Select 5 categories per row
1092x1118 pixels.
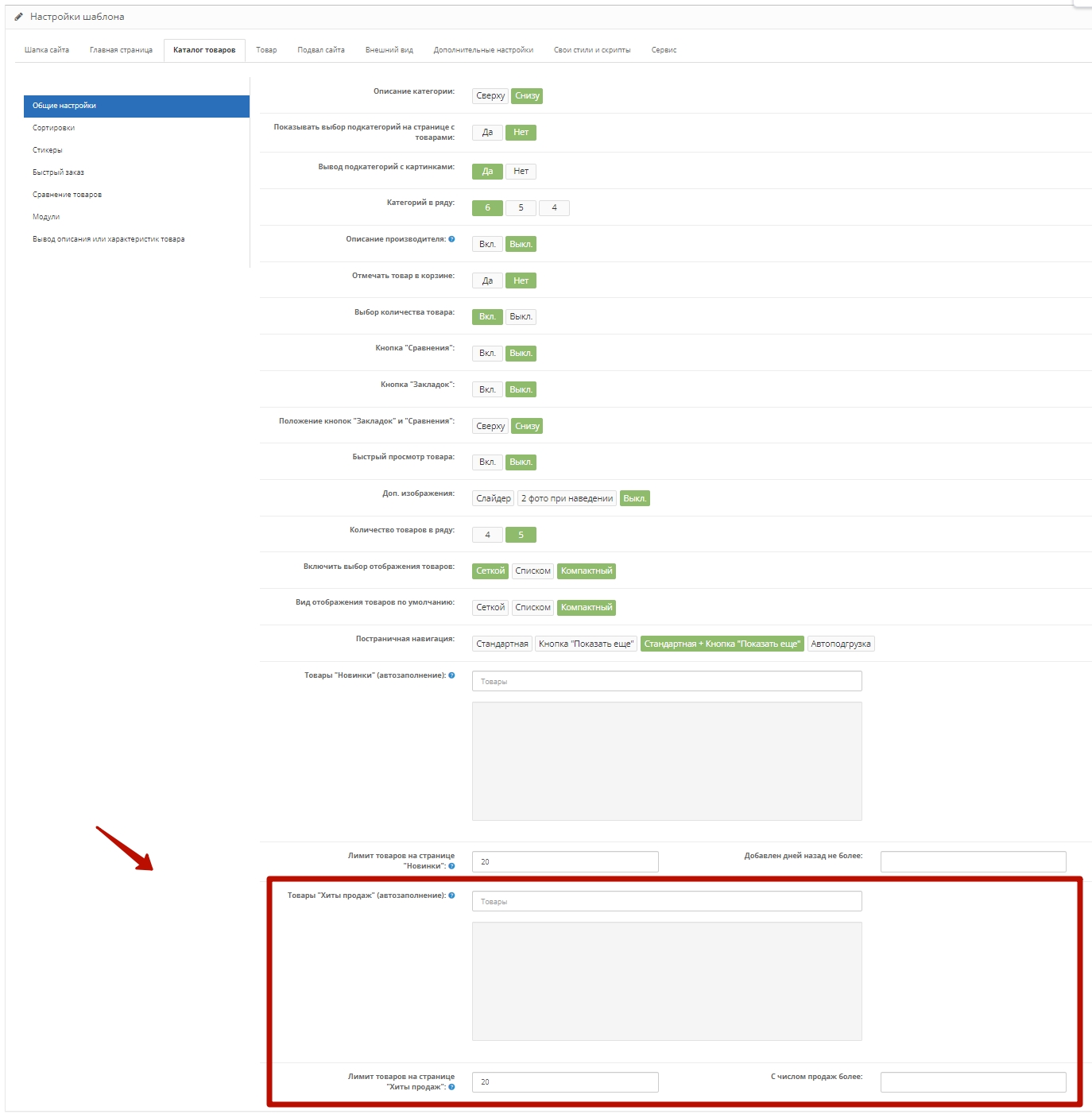[521, 208]
